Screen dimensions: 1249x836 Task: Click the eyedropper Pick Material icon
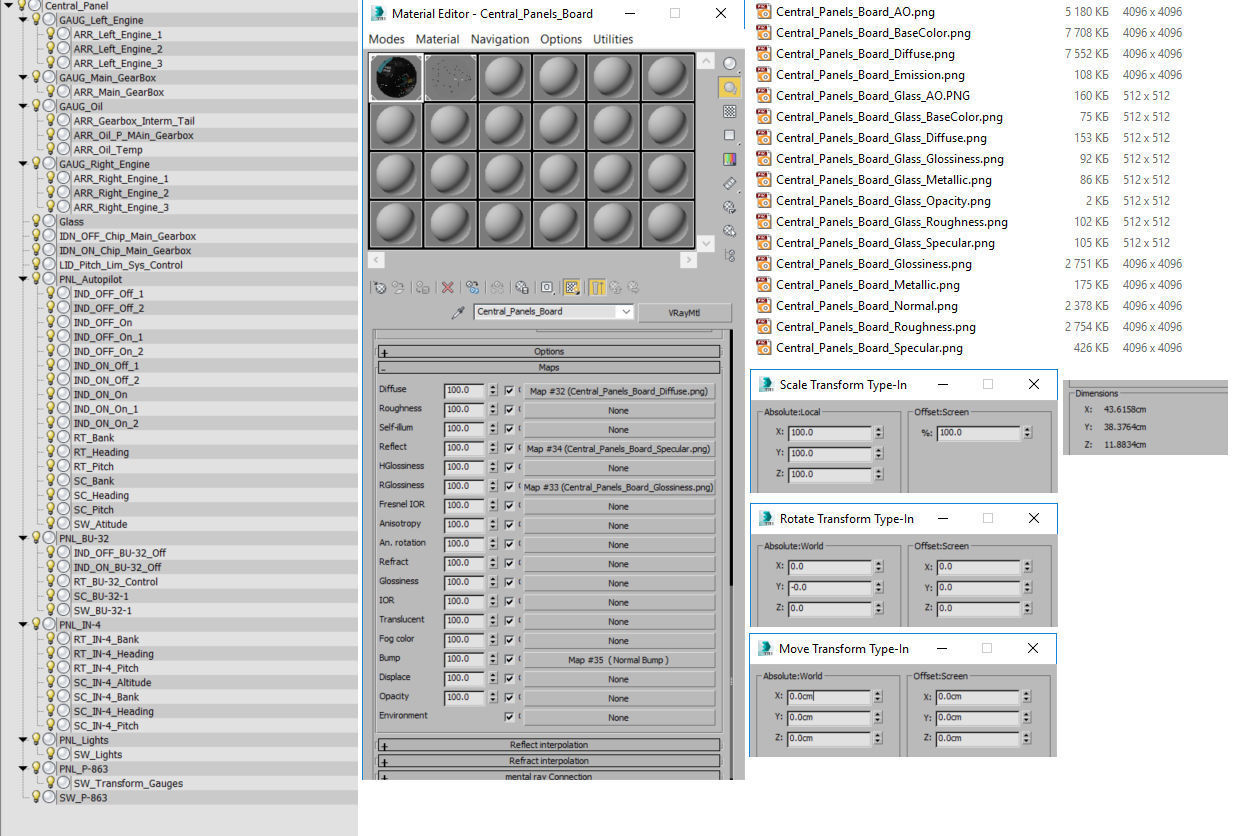[458, 312]
